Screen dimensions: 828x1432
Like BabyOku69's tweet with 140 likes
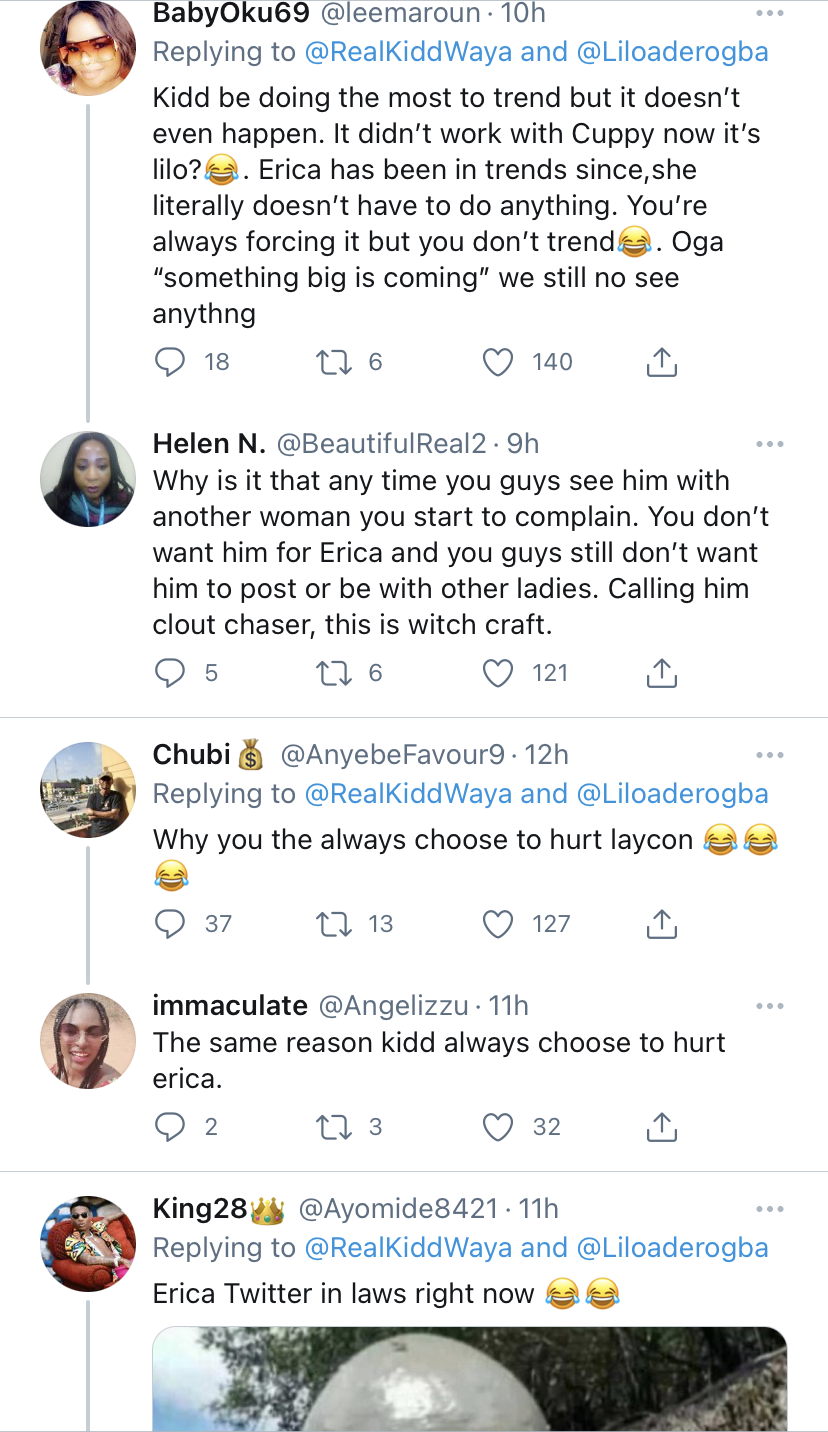498,362
